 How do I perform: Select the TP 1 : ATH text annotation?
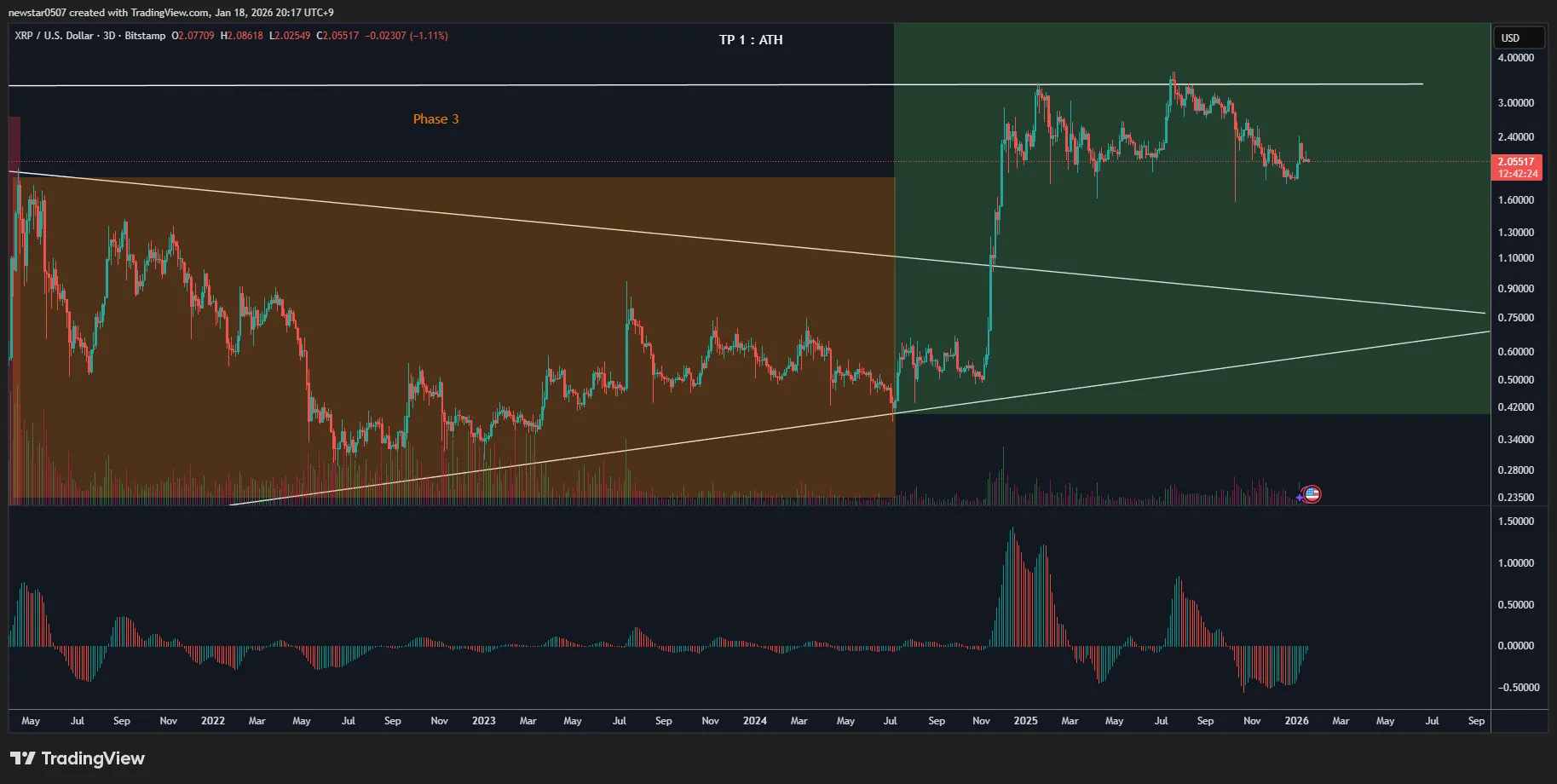pos(751,39)
